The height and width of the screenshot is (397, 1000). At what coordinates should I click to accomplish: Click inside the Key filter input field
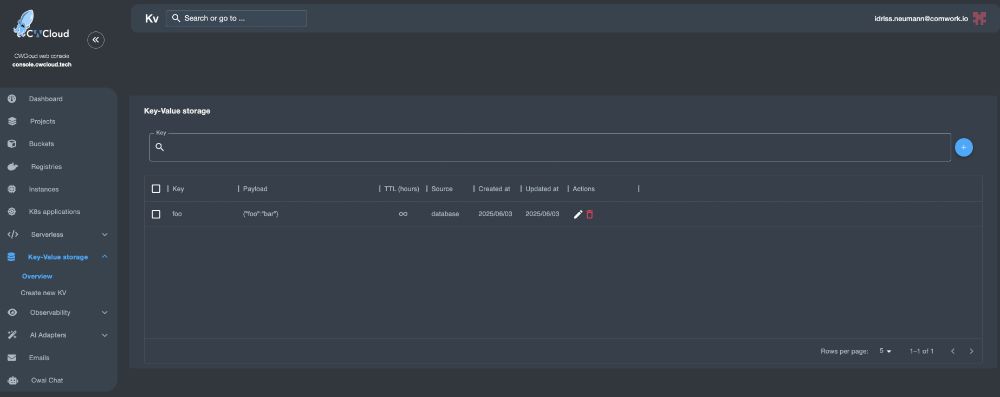coord(550,147)
